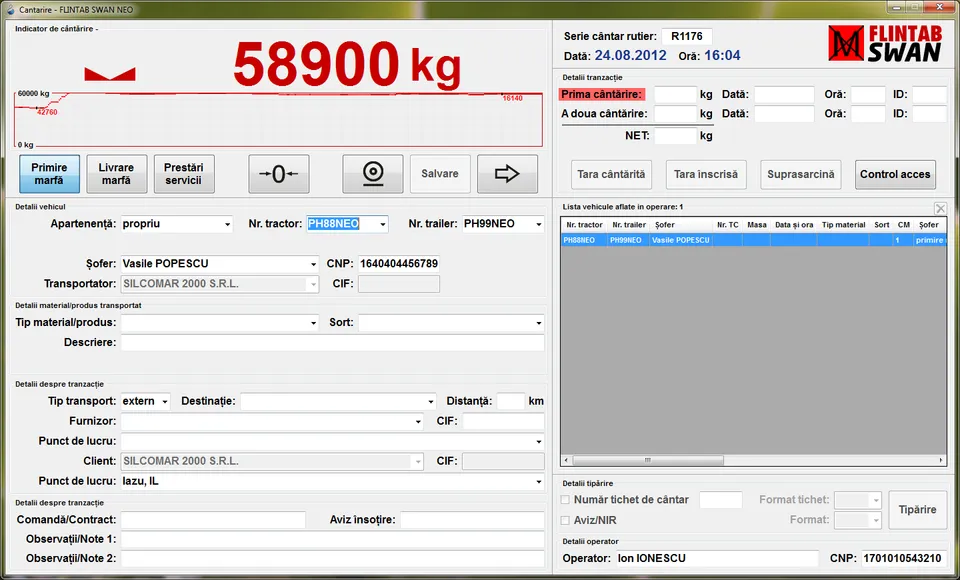Select Prestări servicii mode
The height and width of the screenshot is (580, 960).
pyautogui.click(x=184, y=174)
